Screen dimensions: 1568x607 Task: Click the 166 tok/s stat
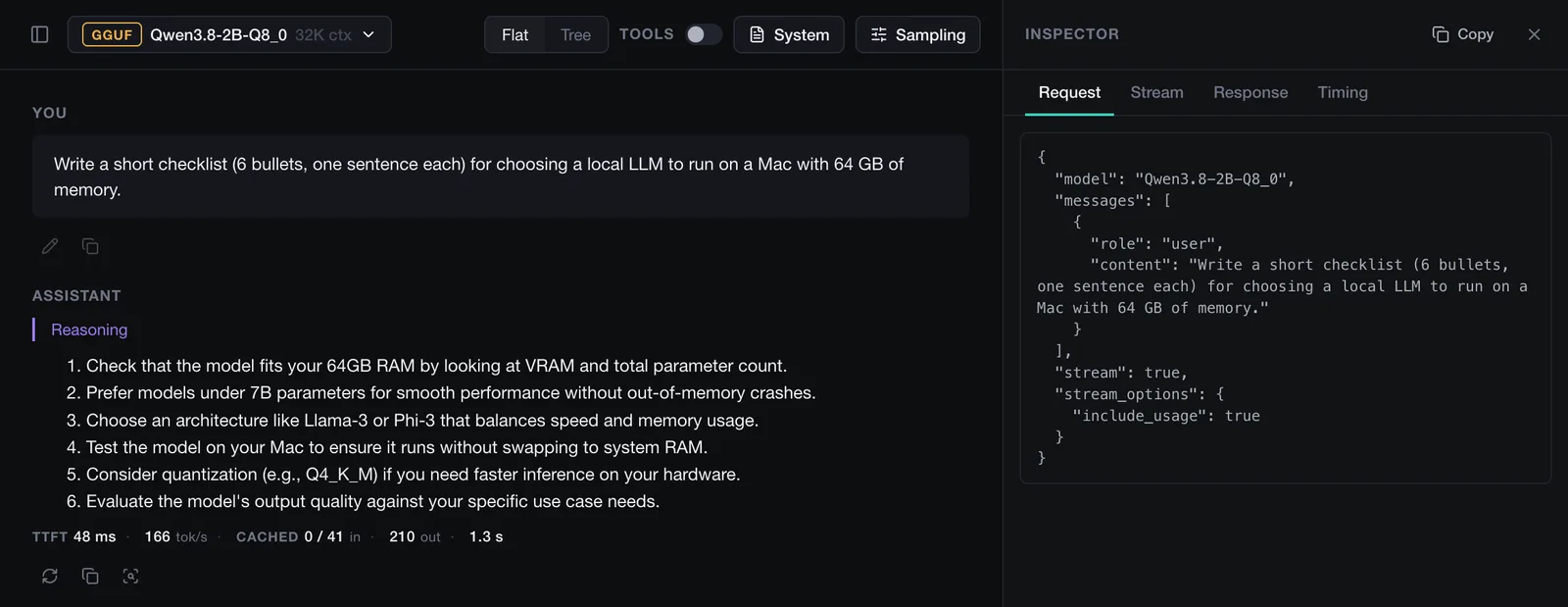[176, 536]
